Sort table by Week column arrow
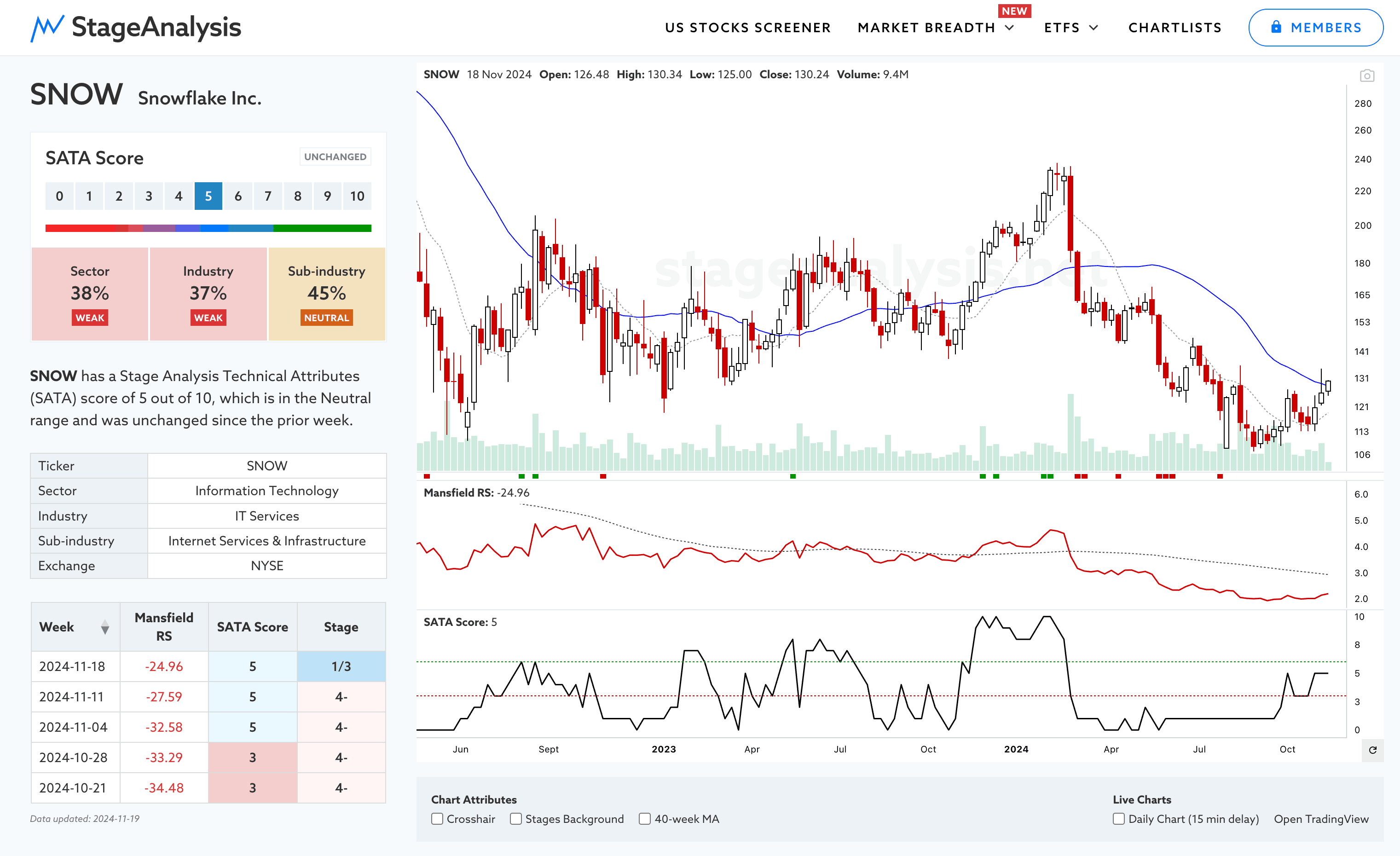The height and width of the screenshot is (856, 1400). [104, 627]
